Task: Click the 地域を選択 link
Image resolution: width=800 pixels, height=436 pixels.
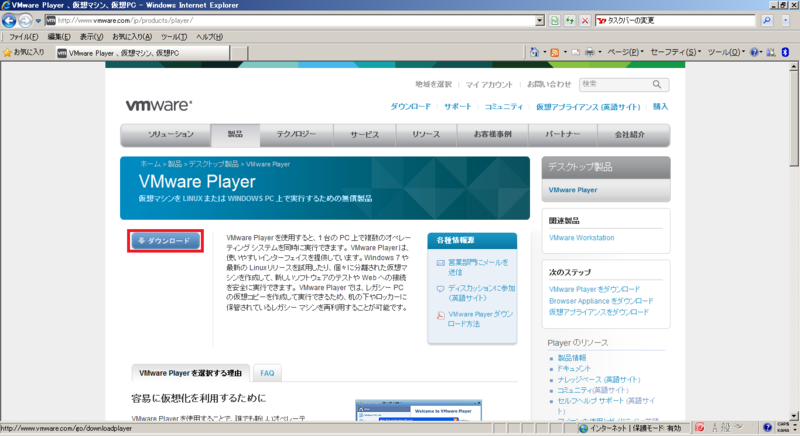Action: (x=433, y=84)
